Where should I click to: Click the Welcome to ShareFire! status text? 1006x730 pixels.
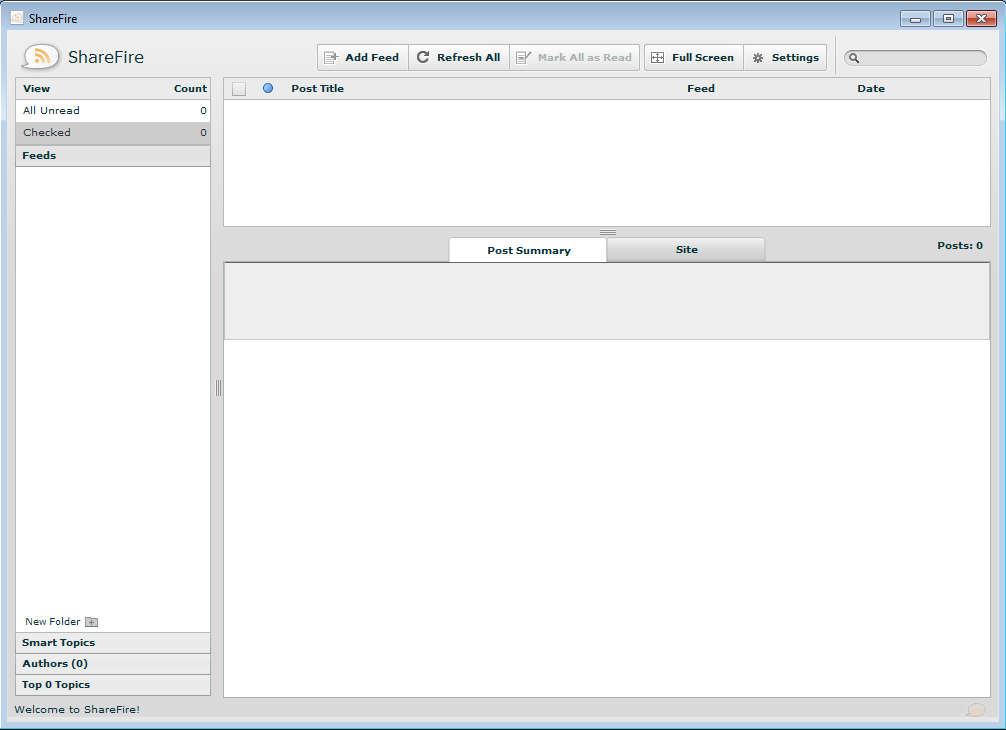pyautogui.click(x=77, y=709)
